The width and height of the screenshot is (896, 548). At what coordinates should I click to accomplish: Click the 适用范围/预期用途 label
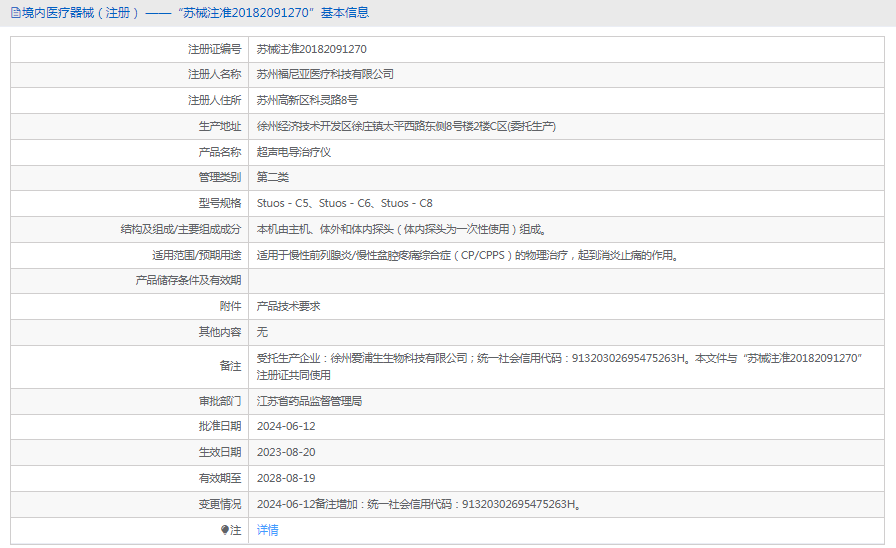tap(197, 255)
